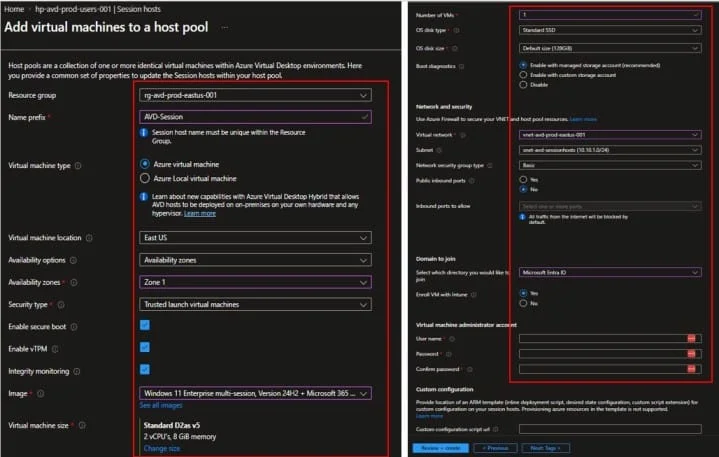Open Availability options dropdown

point(255,260)
